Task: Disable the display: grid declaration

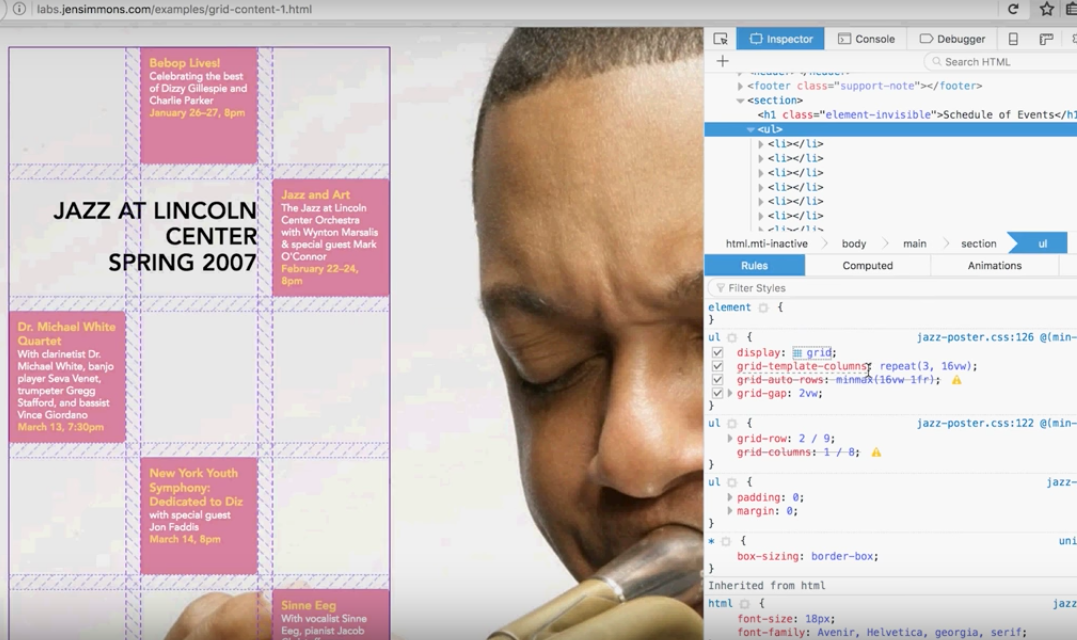Action: point(717,353)
